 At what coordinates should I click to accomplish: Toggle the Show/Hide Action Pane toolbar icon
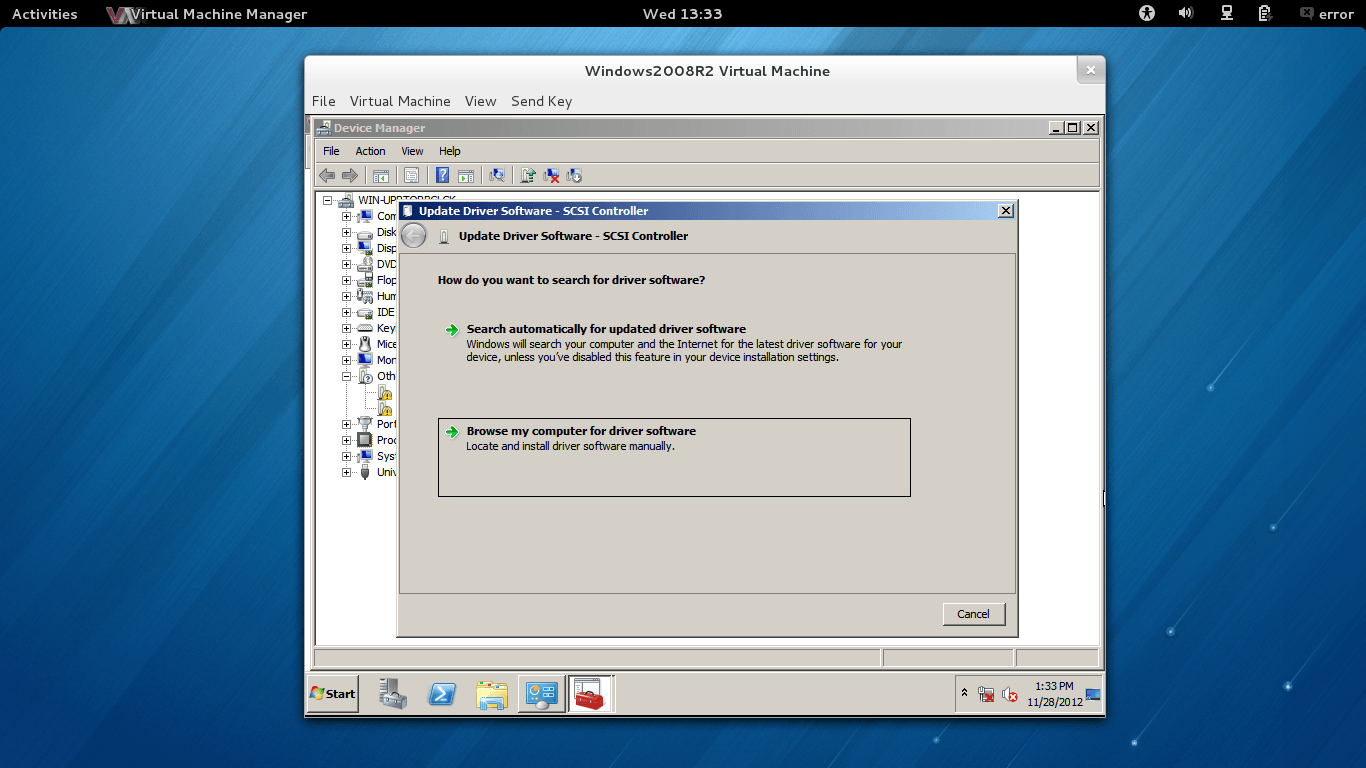(x=465, y=176)
